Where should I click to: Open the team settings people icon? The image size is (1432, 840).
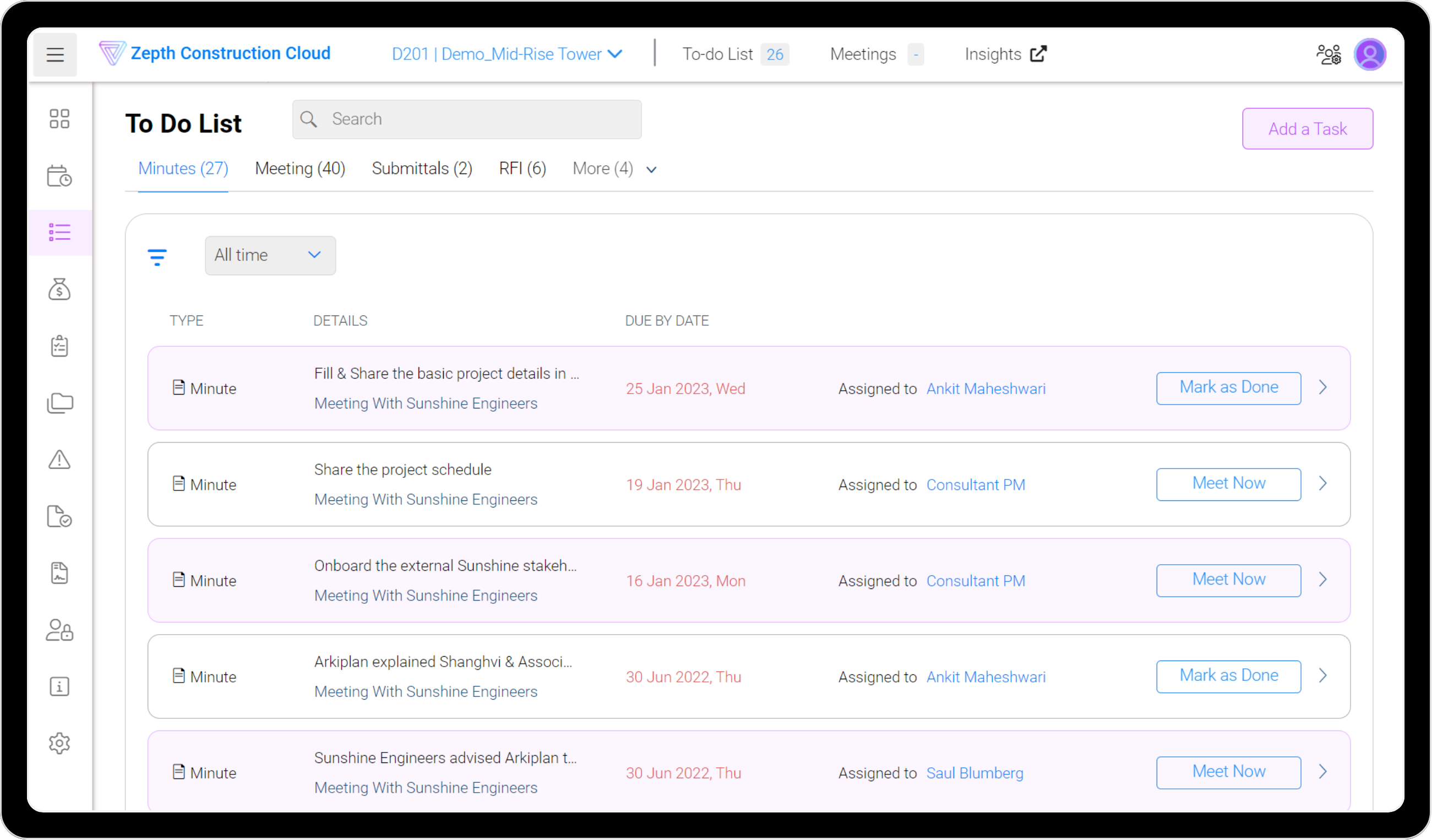point(1329,54)
